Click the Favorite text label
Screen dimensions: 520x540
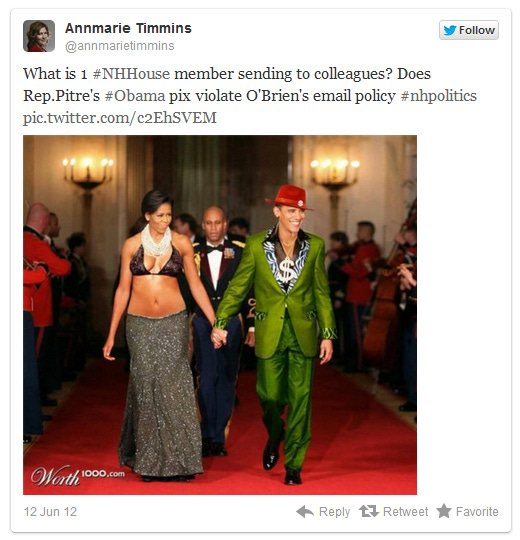[477, 512]
